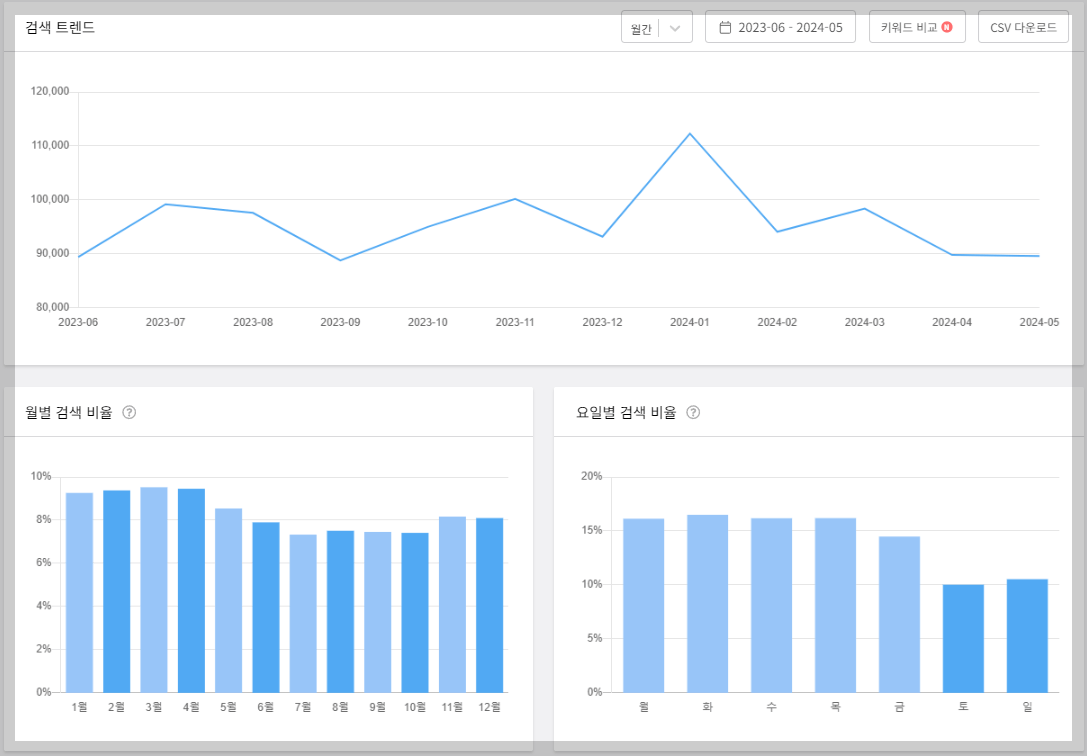Click the 2023-10 x-axis label

tap(428, 322)
